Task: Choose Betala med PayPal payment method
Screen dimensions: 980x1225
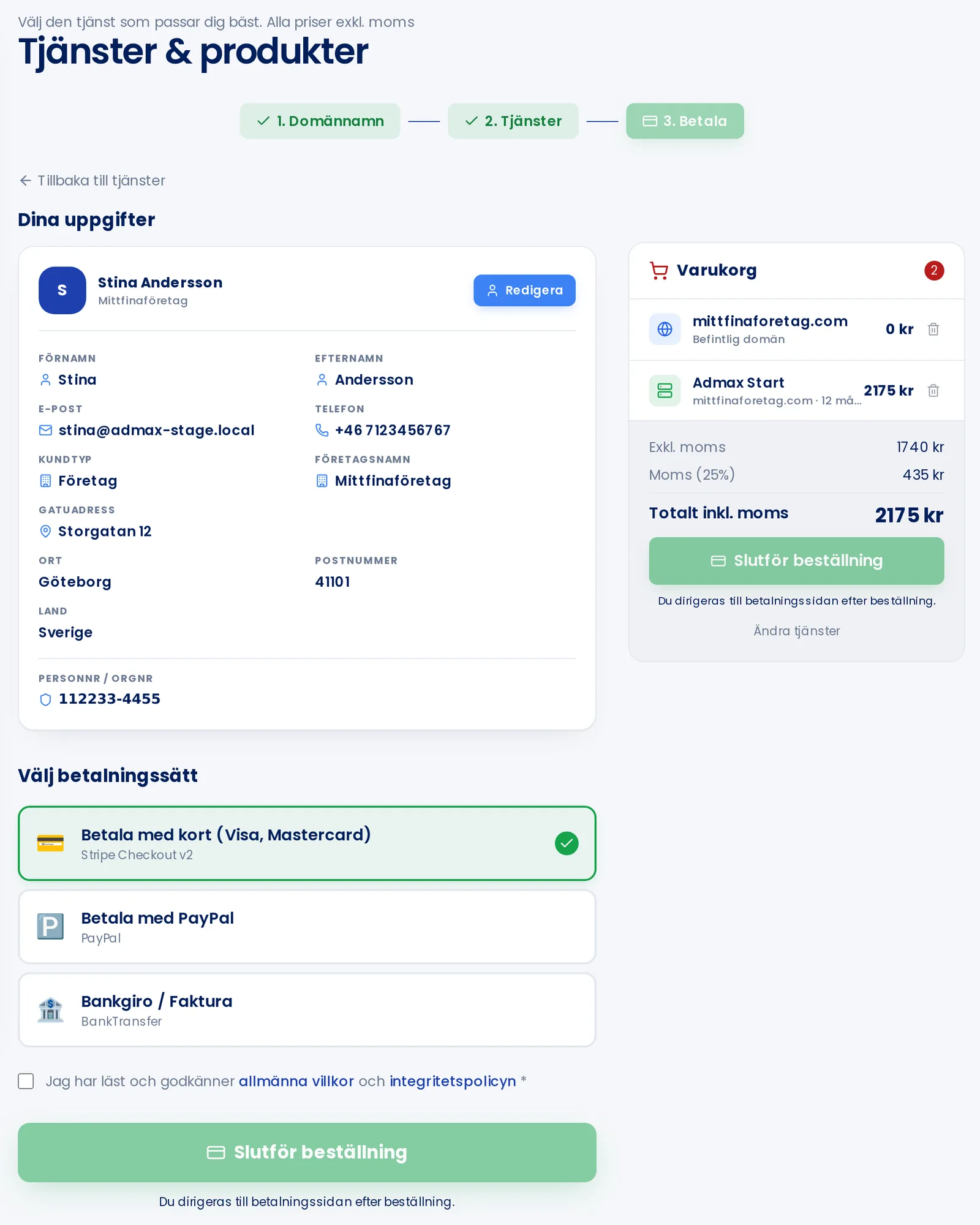Action: point(307,927)
